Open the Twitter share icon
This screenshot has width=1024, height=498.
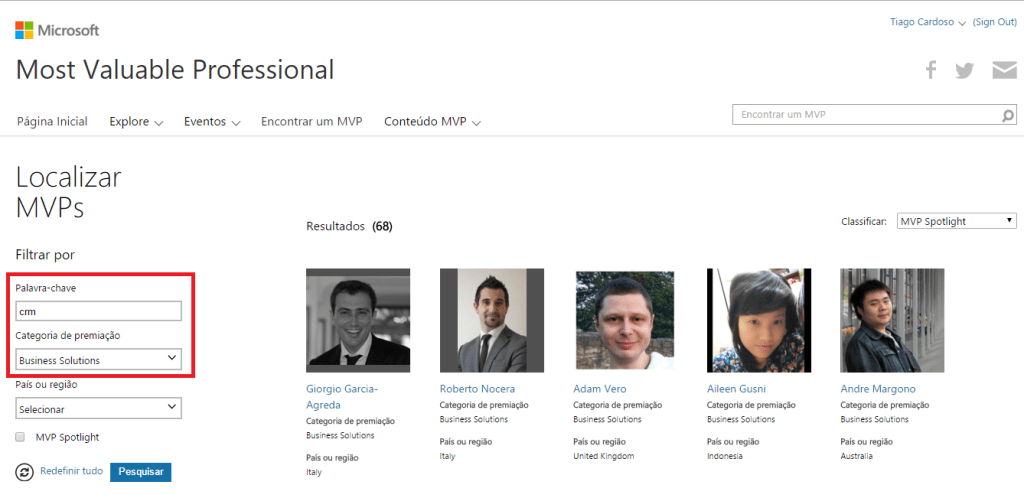point(964,70)
